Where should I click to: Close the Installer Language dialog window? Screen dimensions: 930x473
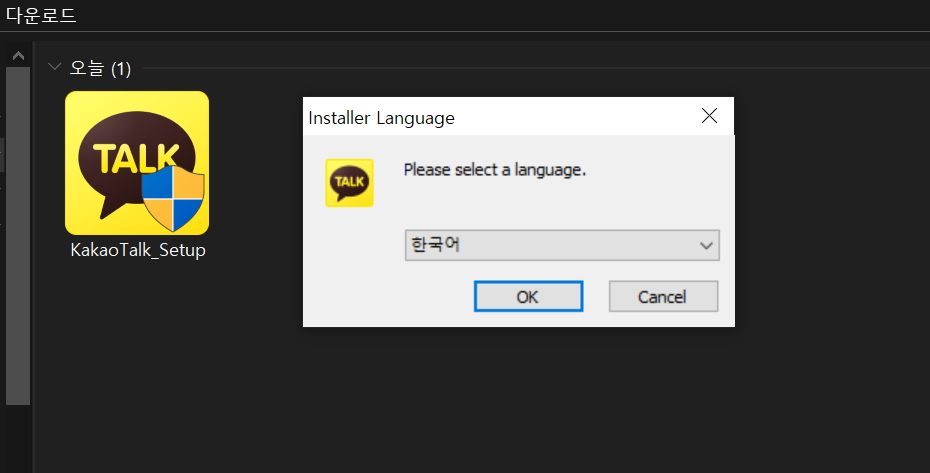pos(709,116)
